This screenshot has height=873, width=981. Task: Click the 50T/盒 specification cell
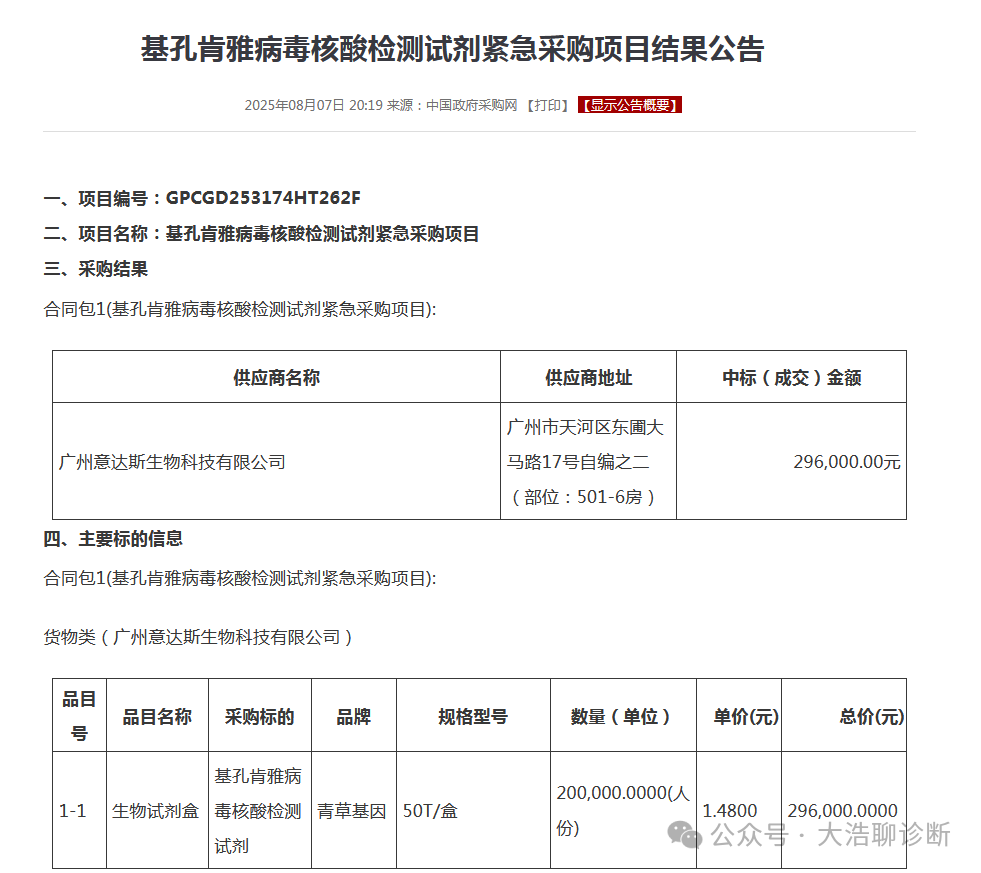pos(431,810)
